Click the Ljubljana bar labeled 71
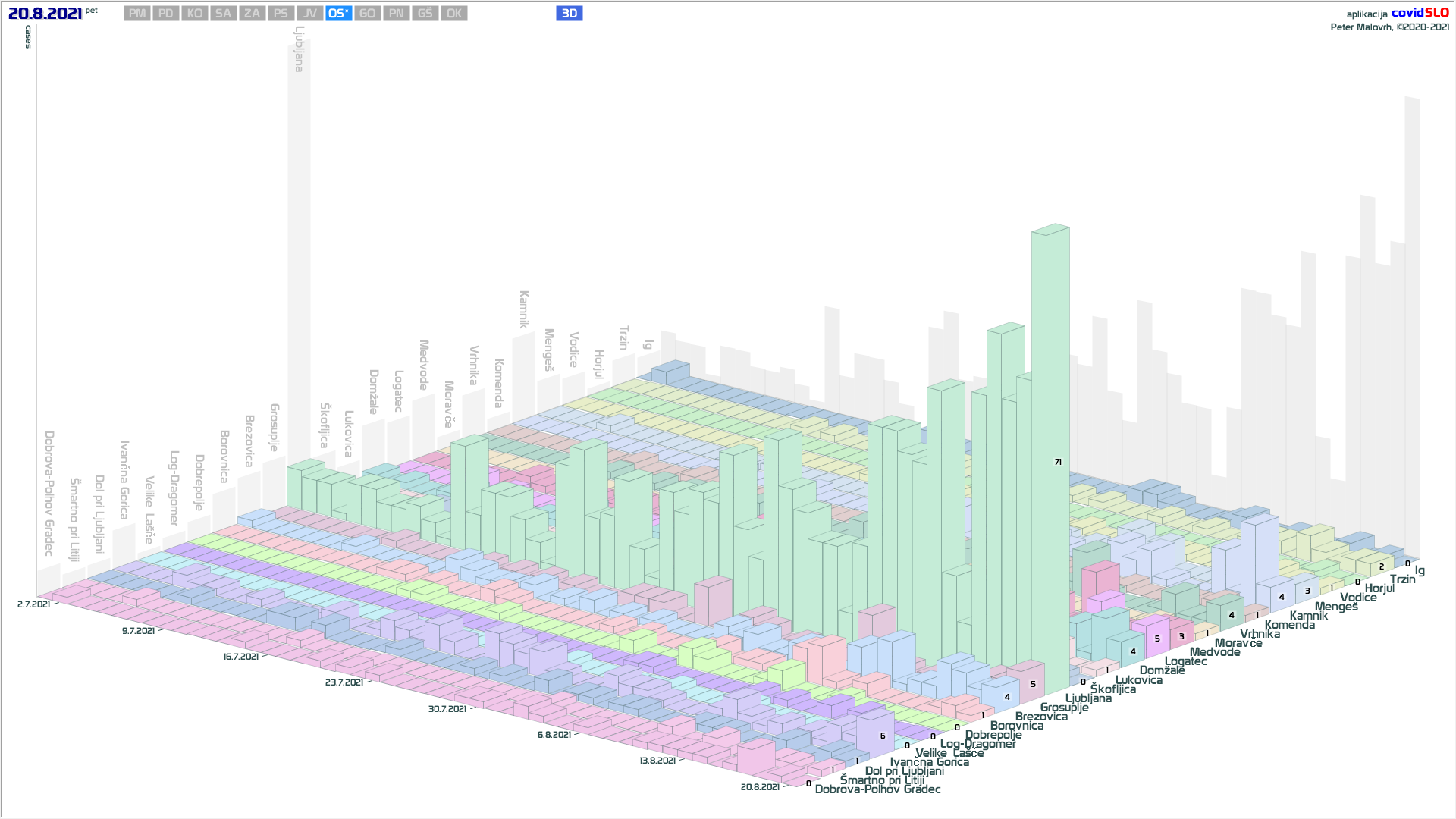 1058,462
